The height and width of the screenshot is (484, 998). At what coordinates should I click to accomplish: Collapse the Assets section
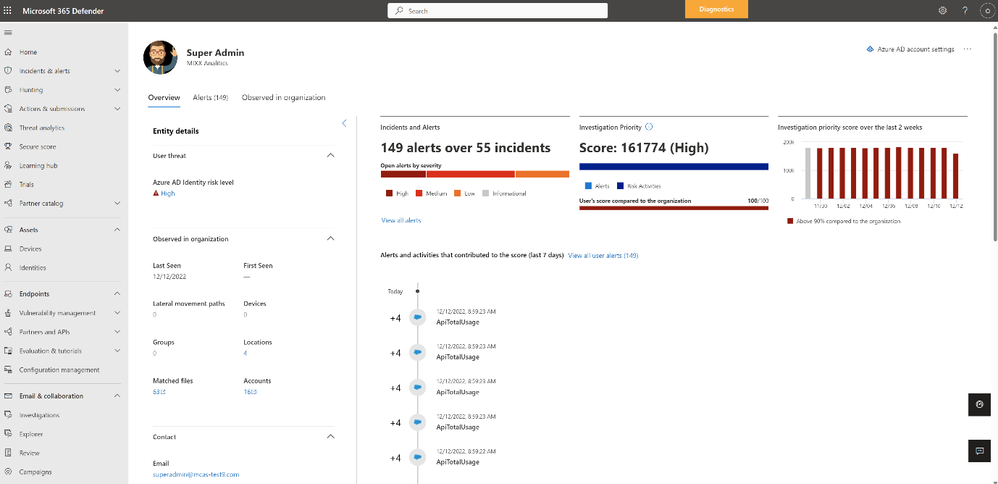(x=117, y=230)
